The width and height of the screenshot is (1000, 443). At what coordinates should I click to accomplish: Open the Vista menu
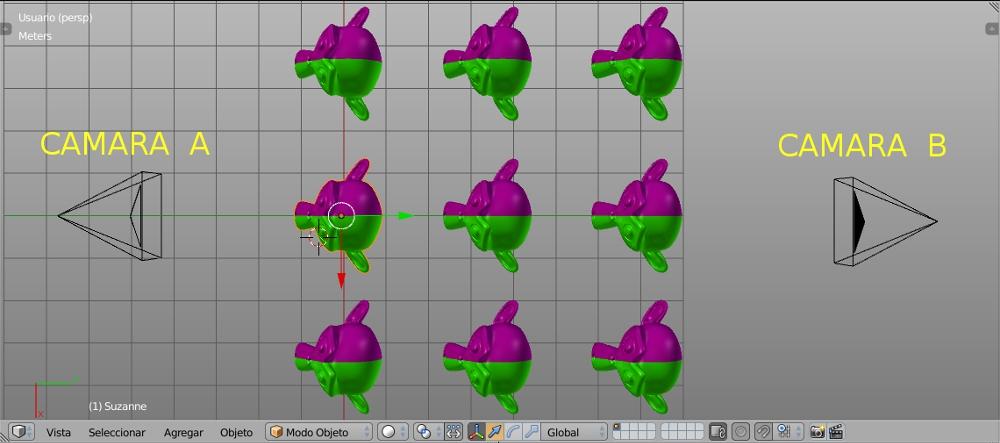coord(59,432)
